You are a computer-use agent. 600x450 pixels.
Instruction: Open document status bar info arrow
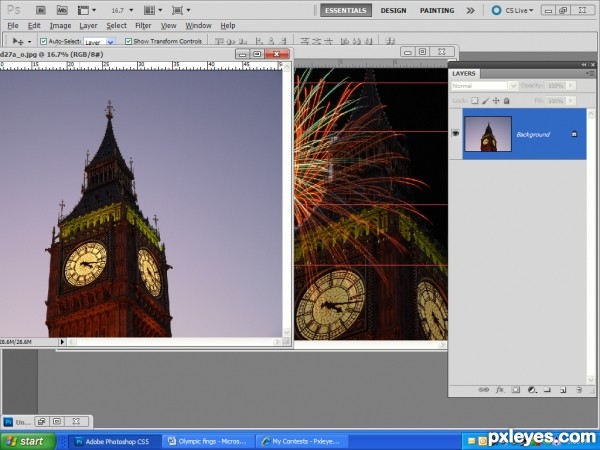(62, 342)
